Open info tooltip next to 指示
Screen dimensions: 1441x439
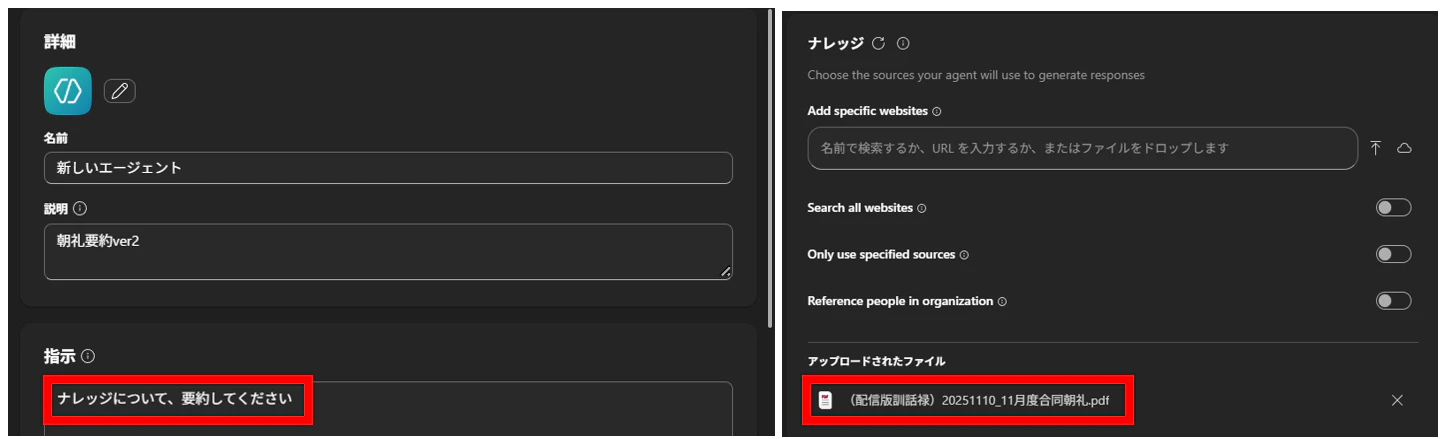[88, 356]
